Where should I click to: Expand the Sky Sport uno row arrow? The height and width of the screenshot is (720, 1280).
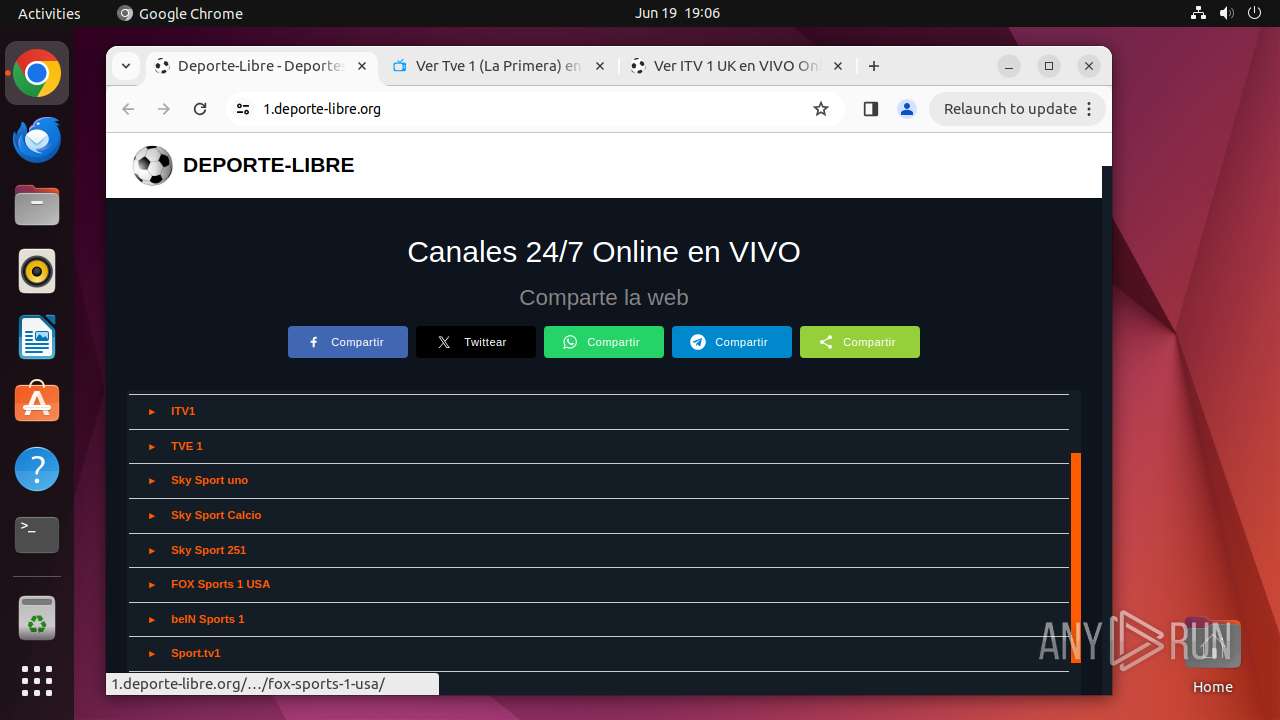pyautogui.click(x=152, y=481)
